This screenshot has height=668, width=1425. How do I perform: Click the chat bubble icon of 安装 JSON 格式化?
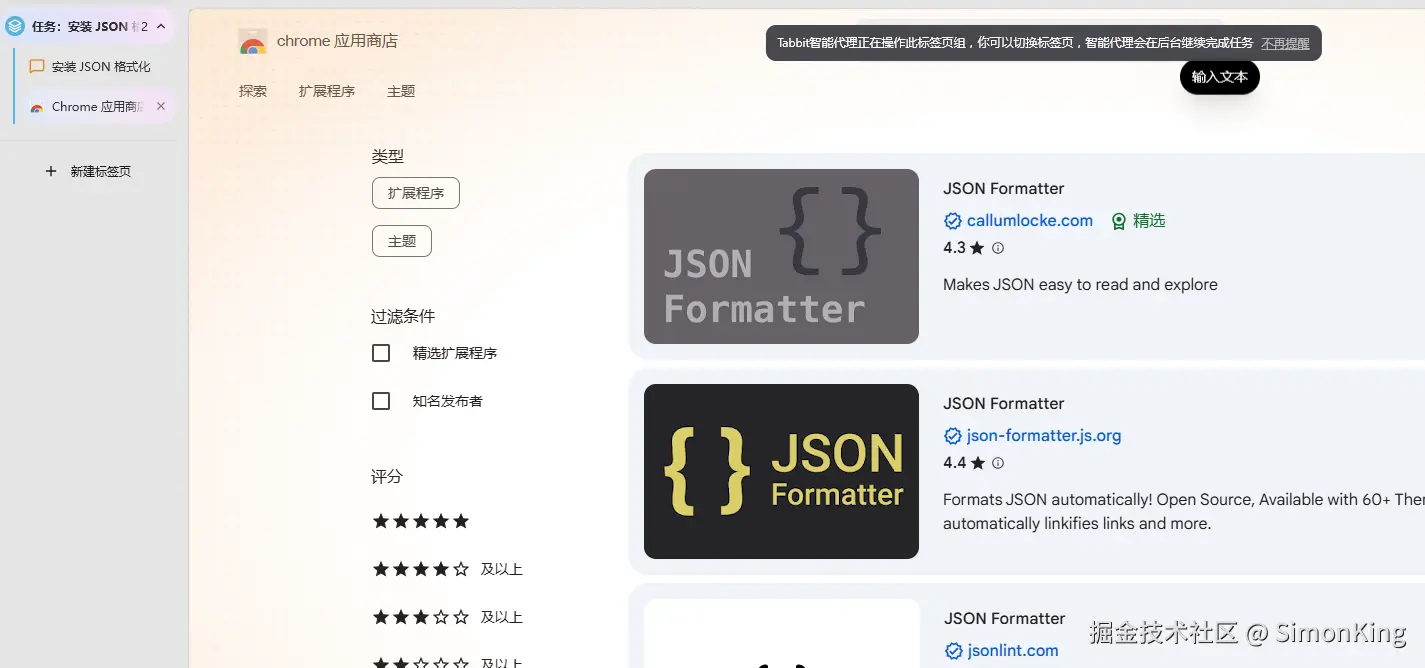tap(37, 67)
